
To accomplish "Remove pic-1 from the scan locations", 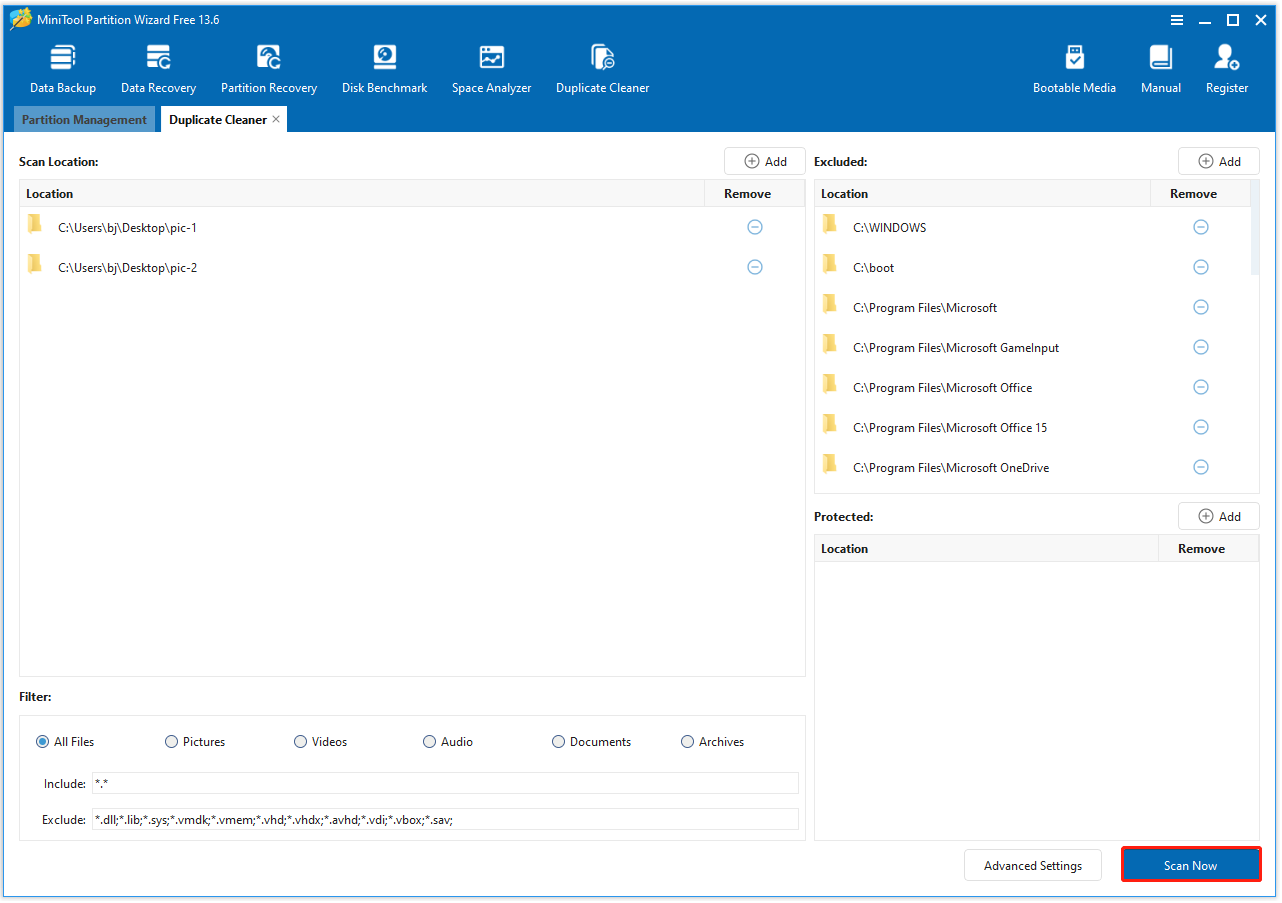I will pyautogui.click(x=755, y=227).
